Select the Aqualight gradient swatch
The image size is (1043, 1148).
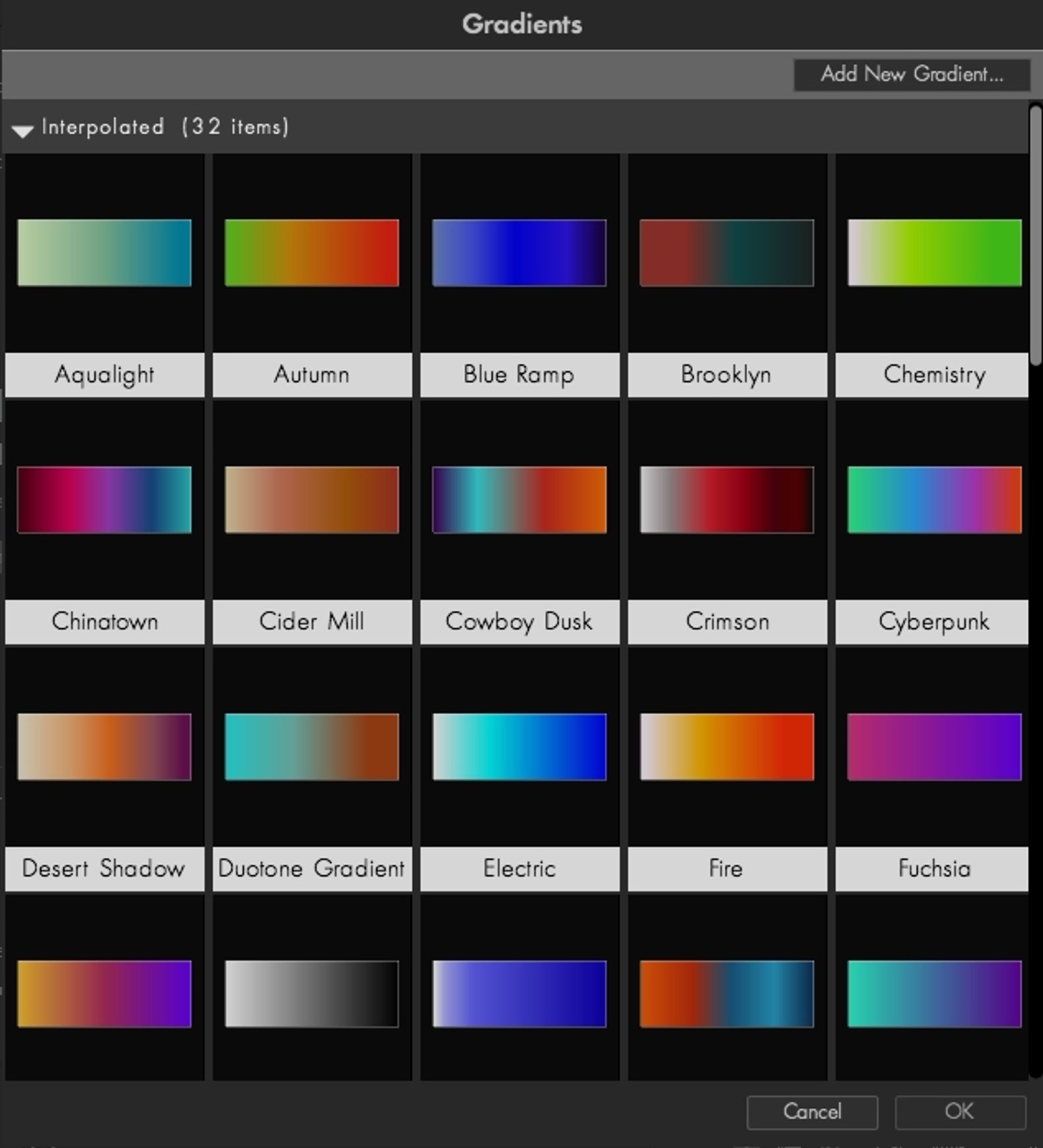[x=104, y=253]
